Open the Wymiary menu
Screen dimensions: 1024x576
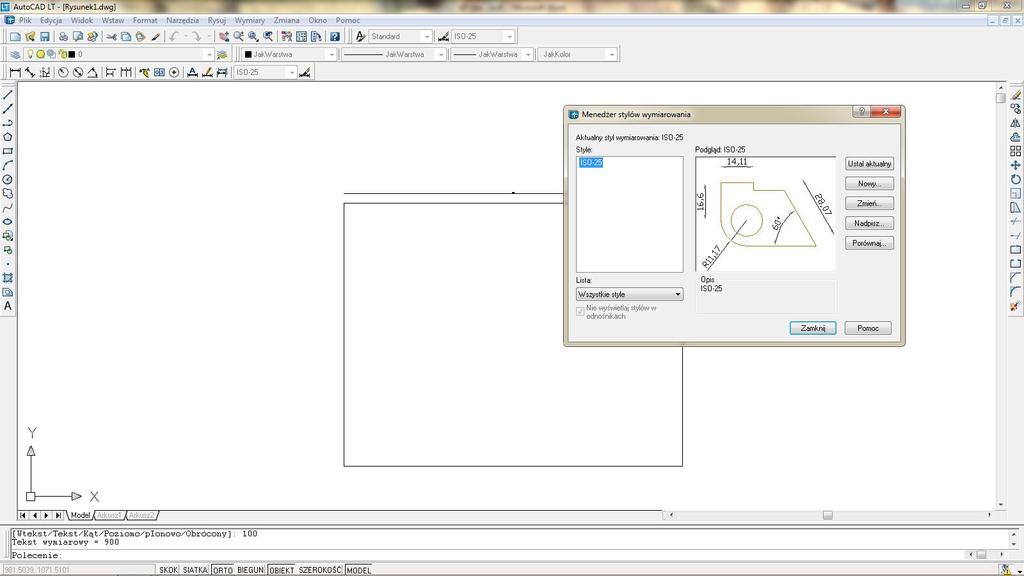[249, 20]
